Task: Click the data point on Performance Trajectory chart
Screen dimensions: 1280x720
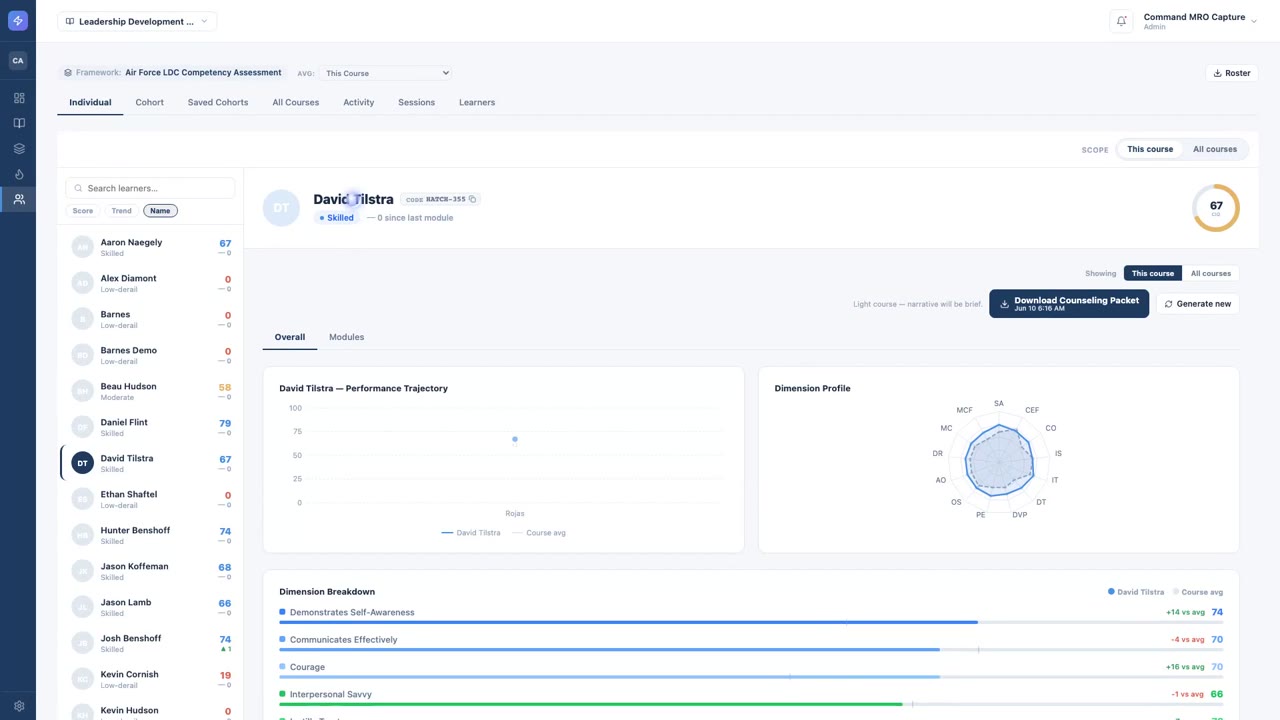Action: click(515, 439)
